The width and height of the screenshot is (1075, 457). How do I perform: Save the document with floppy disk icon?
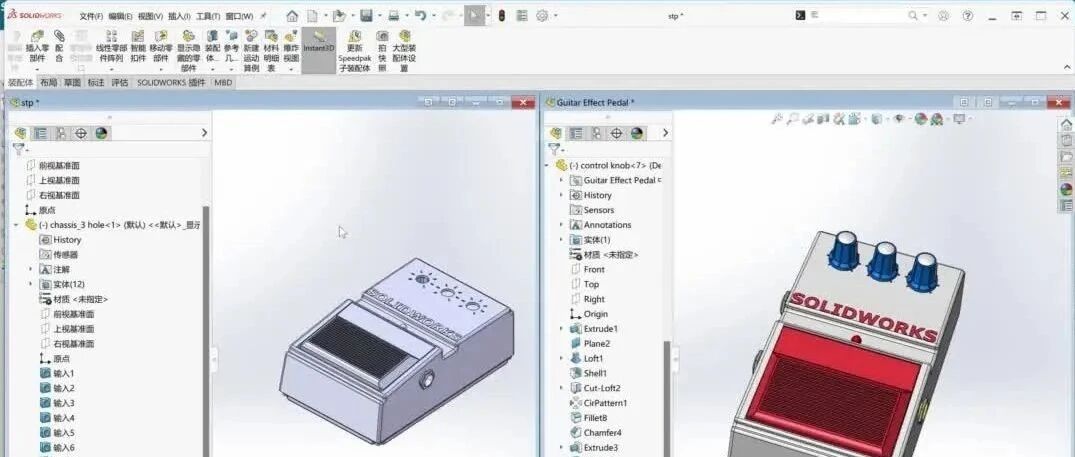(366, 16)
